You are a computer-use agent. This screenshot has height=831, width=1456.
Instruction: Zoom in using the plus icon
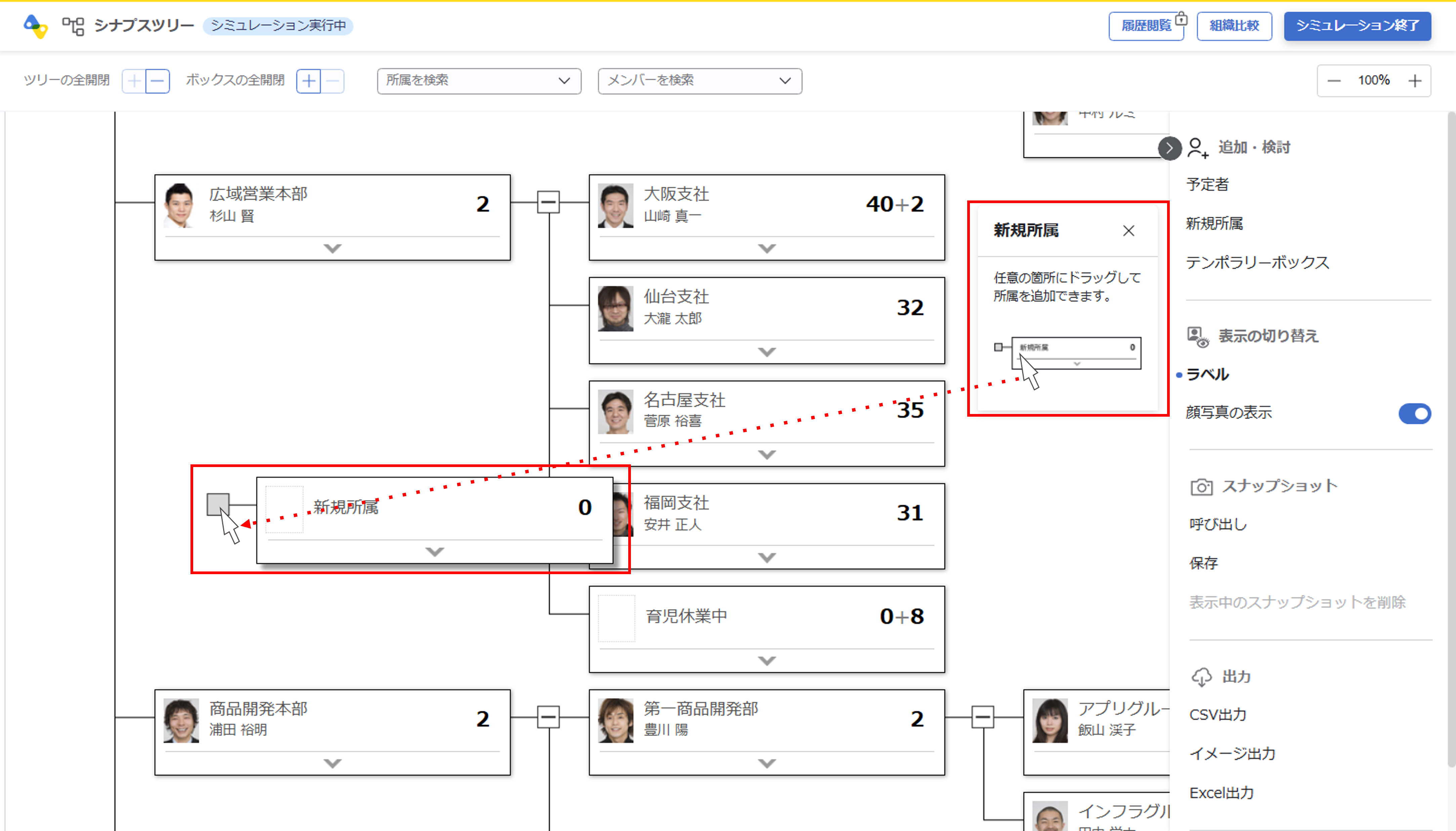click(1414, 81)
